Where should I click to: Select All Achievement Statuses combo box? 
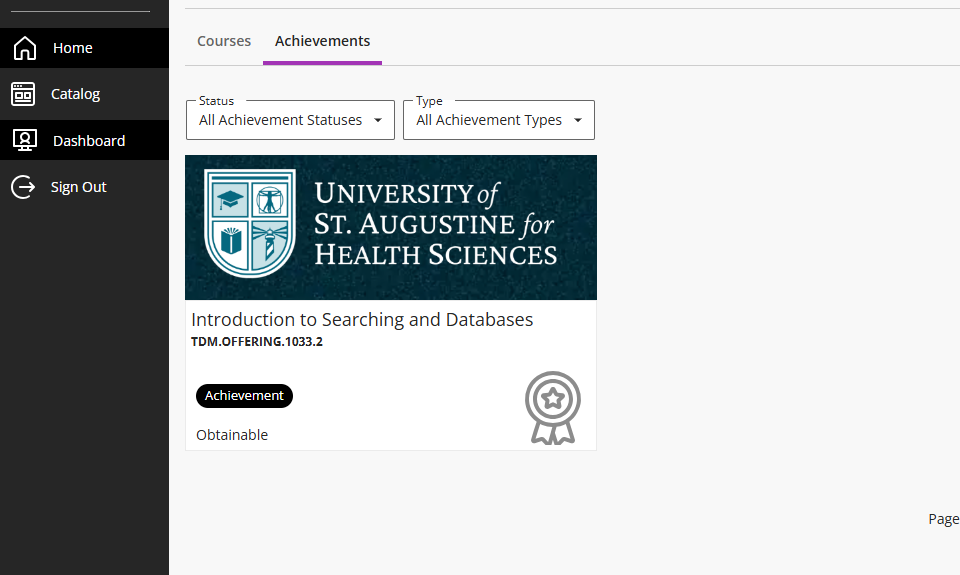[290, 120]
